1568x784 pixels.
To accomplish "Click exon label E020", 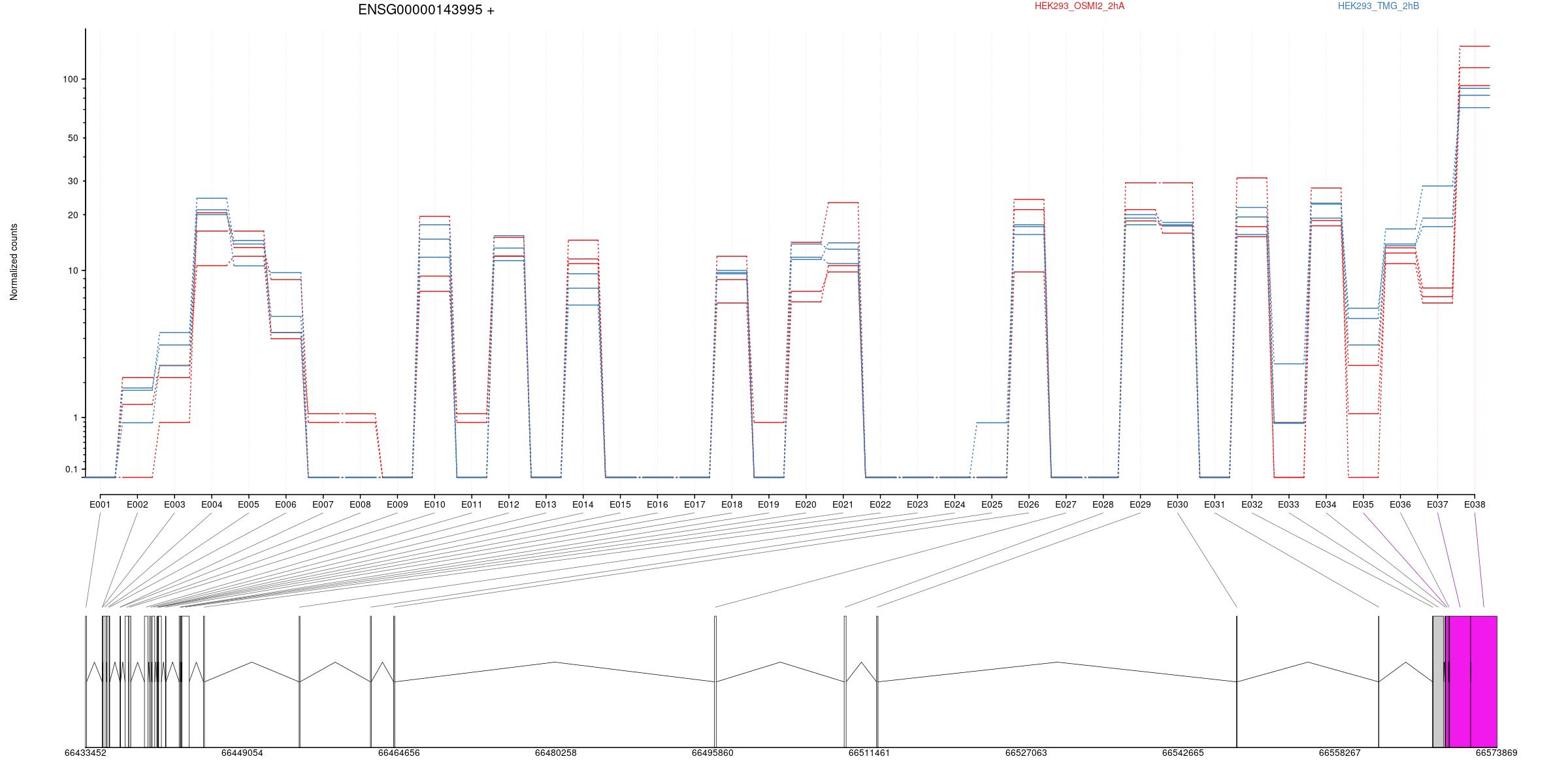I will tap(806, 504).
